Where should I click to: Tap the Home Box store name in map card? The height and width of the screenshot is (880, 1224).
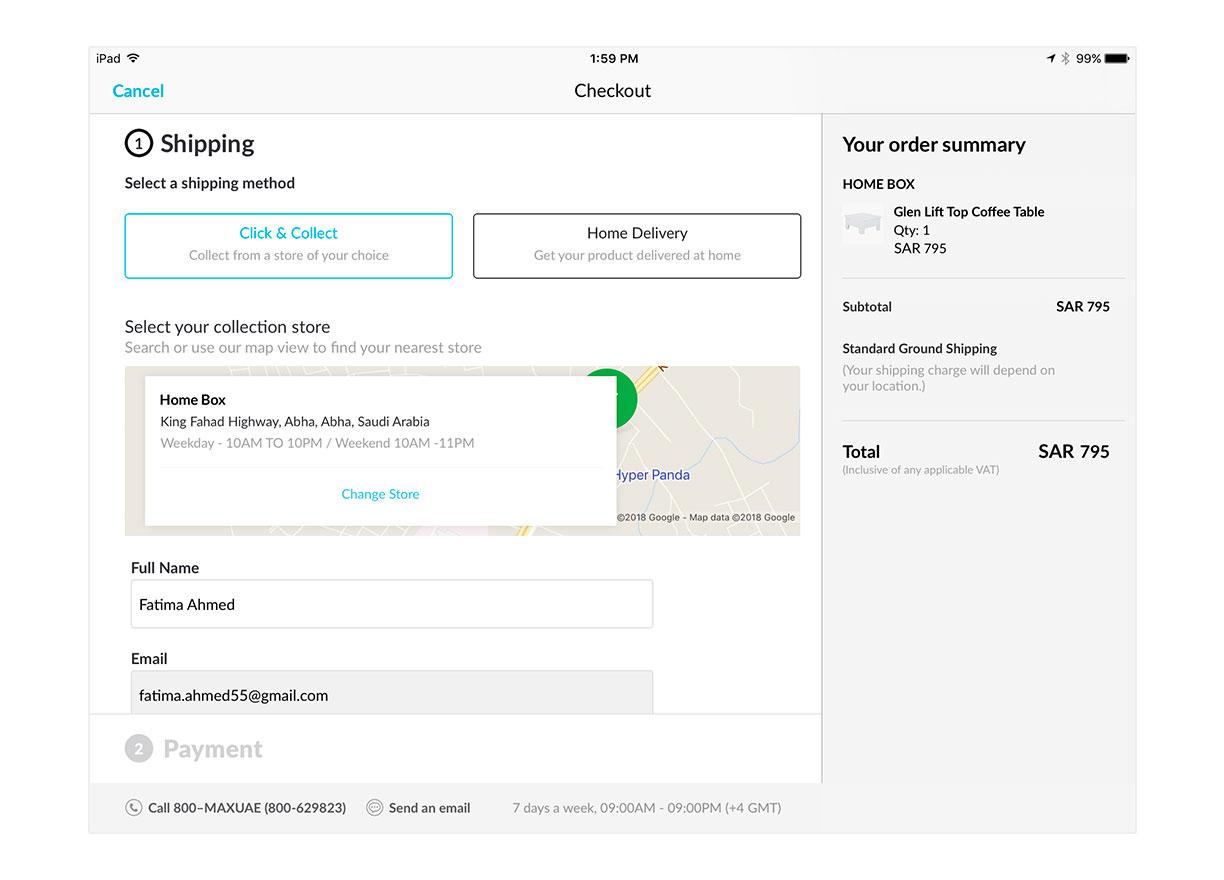(193, 400)
